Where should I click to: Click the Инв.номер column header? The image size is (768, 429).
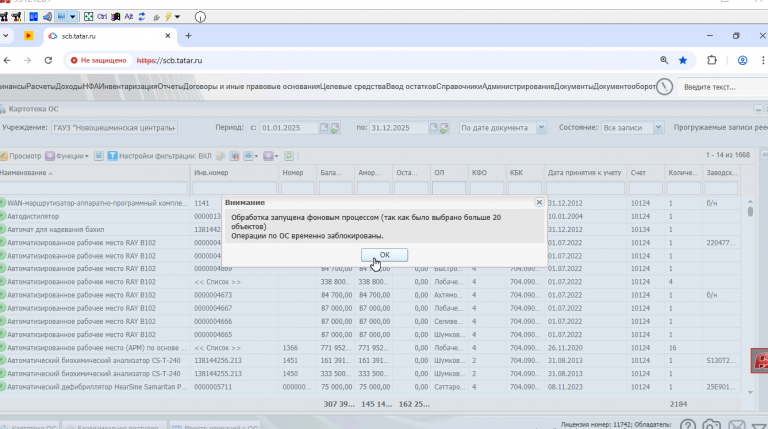tap(234, 172)
